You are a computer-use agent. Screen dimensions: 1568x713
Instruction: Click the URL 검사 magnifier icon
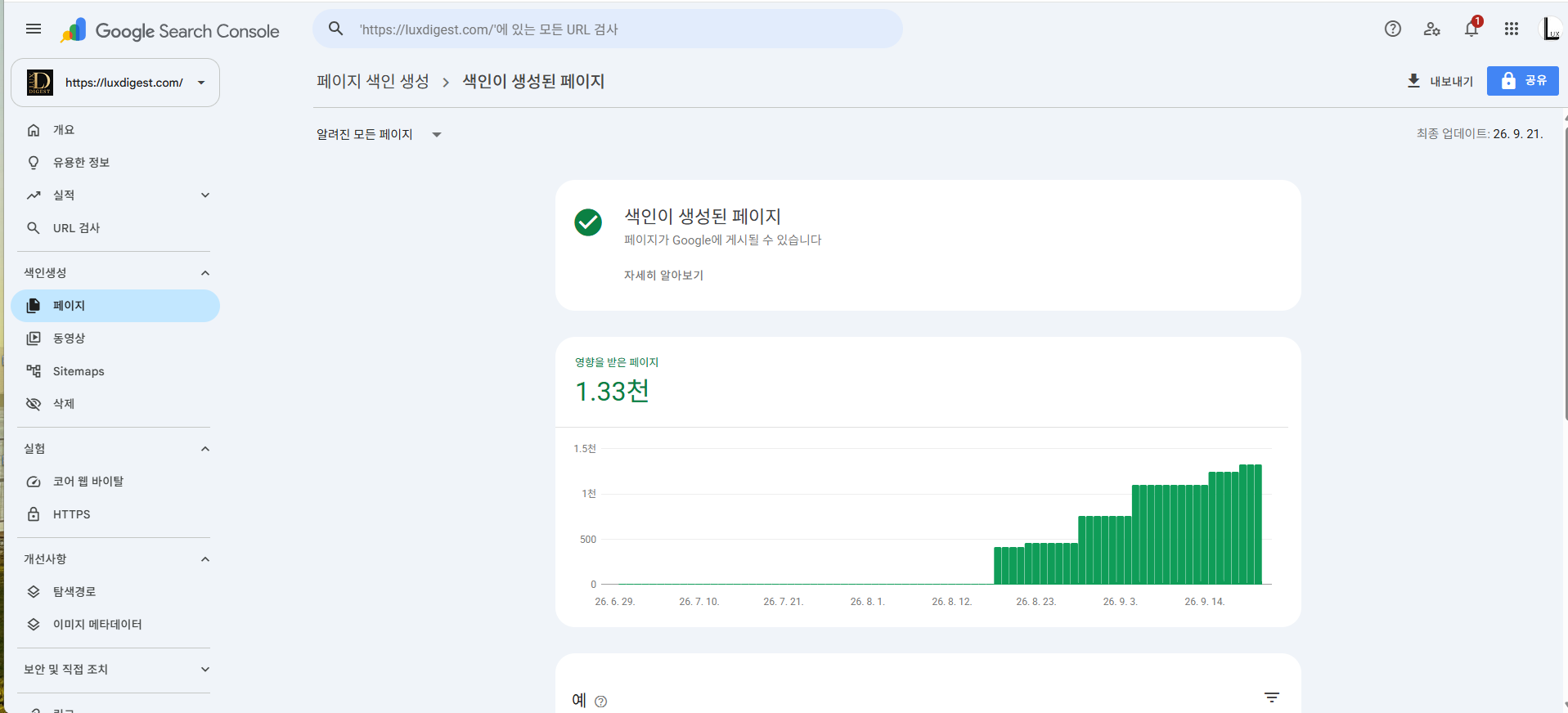pyautogui.click(x=34, y=228)
